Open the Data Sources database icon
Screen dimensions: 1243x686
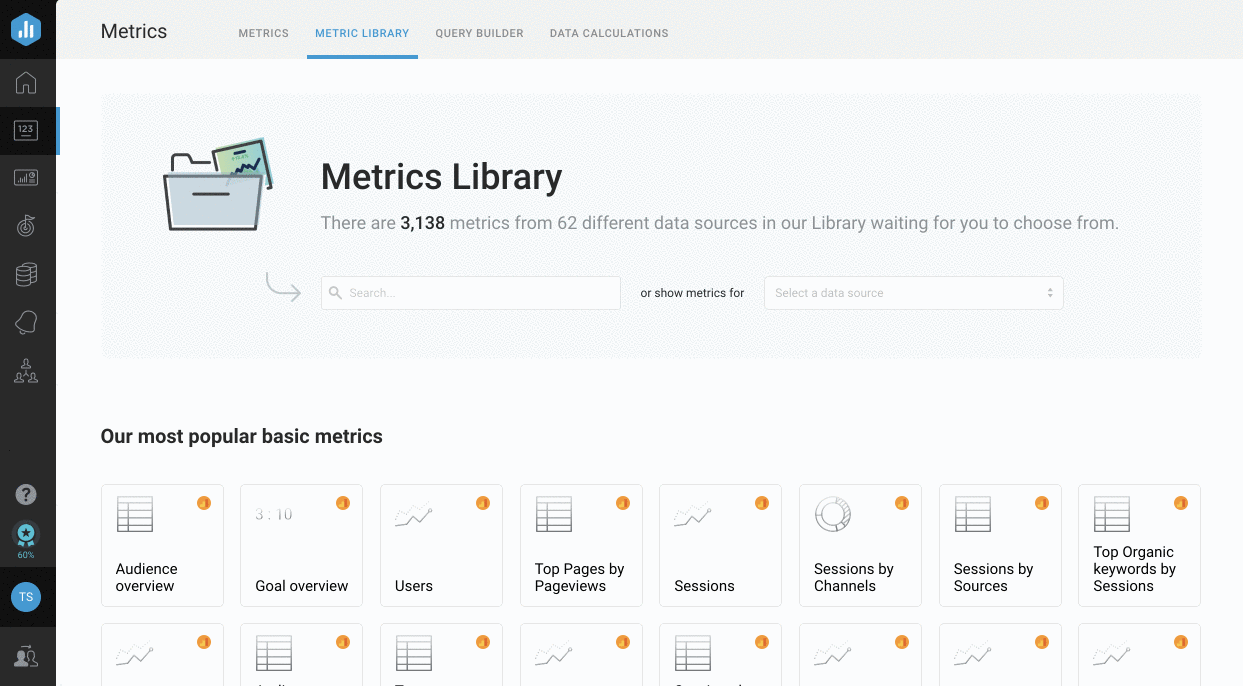[27, 275]
